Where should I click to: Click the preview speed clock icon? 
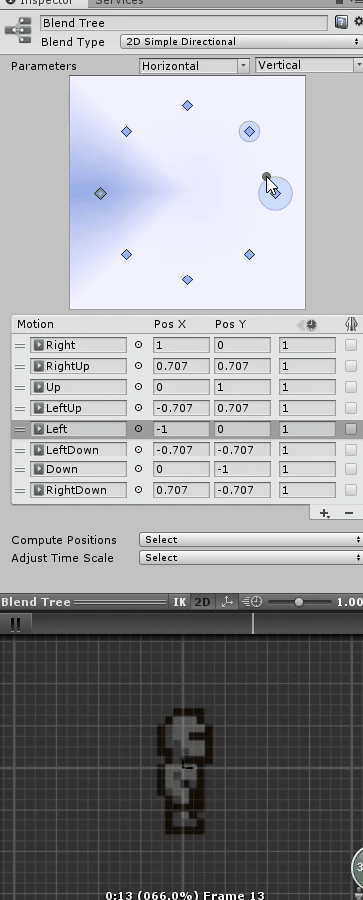[x=252, y=602]
